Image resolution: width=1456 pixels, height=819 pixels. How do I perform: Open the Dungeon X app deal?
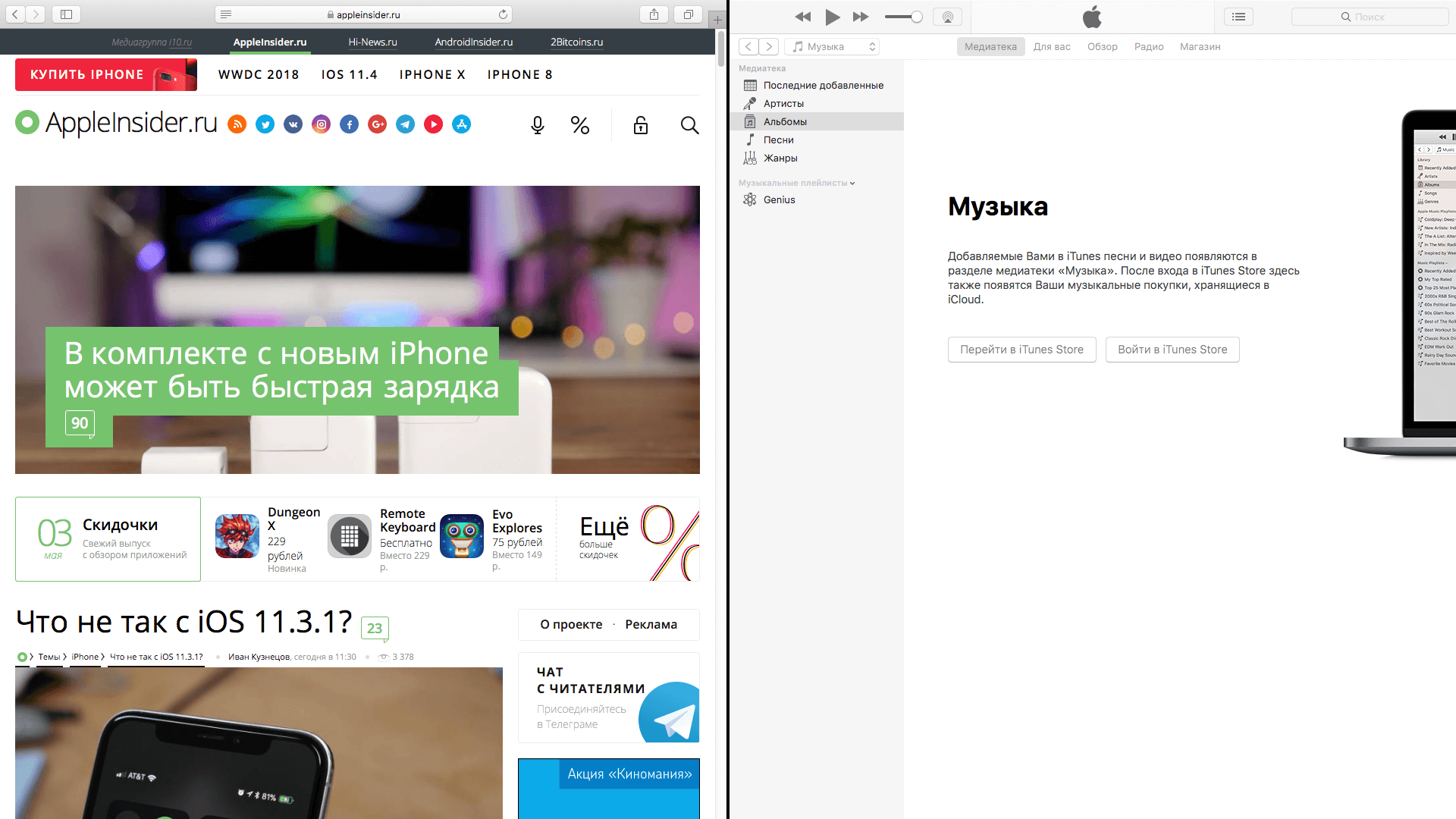tap(268, 539)
